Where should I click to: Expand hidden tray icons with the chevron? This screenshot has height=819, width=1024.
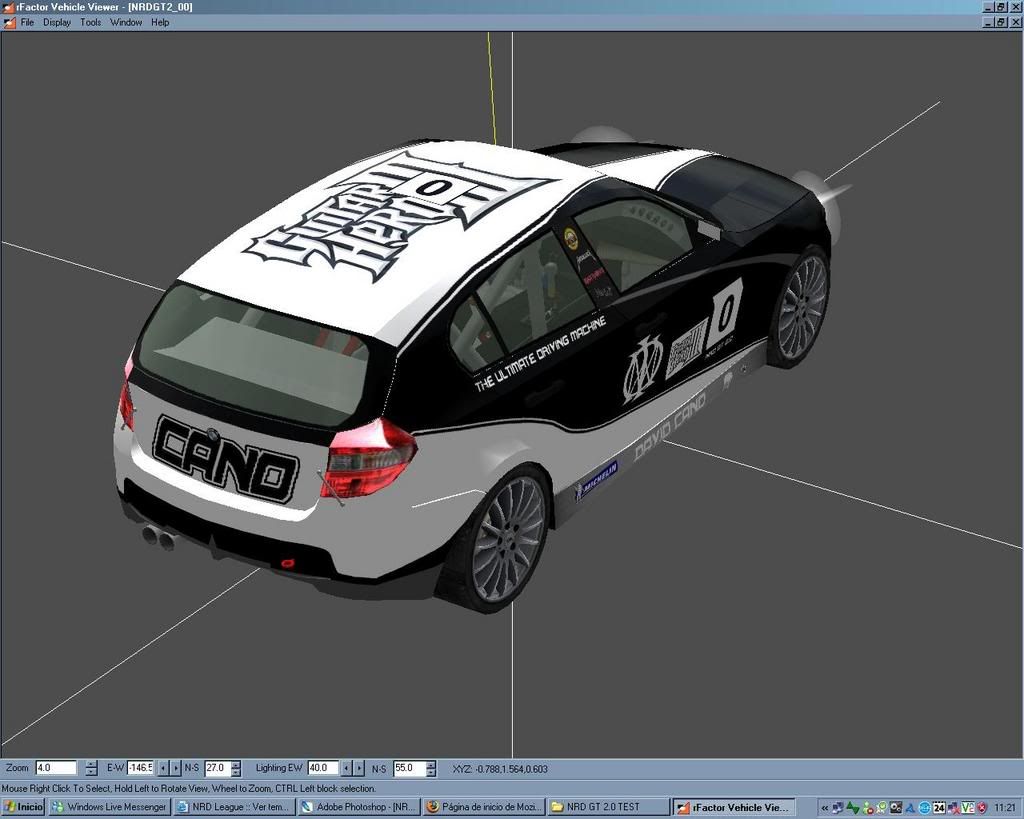pos(824,807)
